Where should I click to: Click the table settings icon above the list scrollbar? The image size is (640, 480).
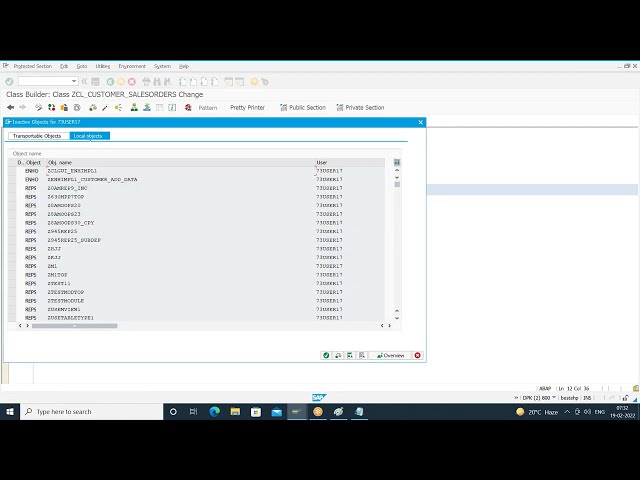(x=397, y=162)
